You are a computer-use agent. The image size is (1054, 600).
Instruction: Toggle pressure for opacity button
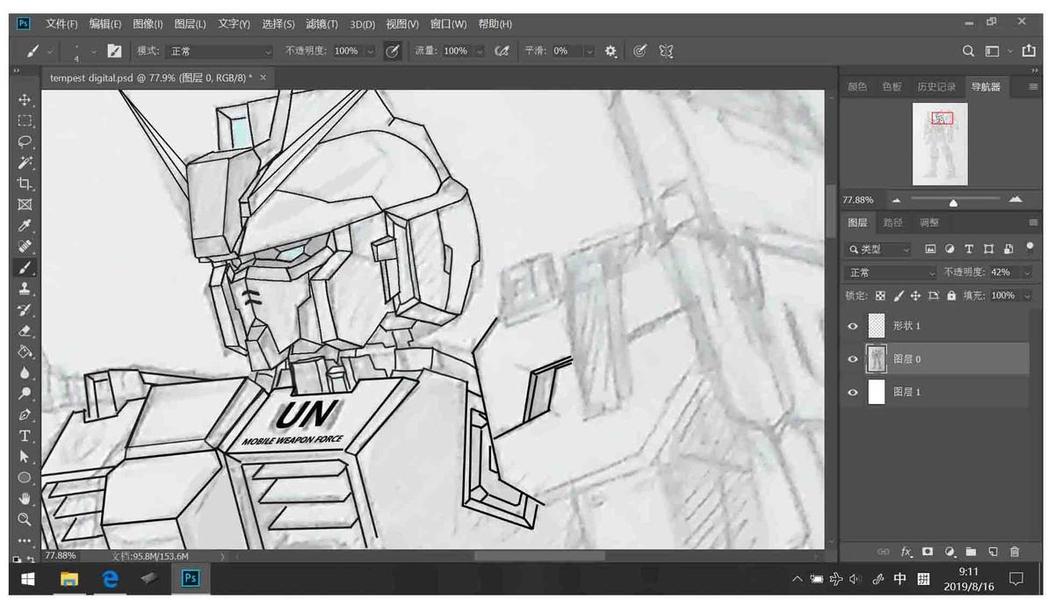pyautogui.click(x=393, y=51)
